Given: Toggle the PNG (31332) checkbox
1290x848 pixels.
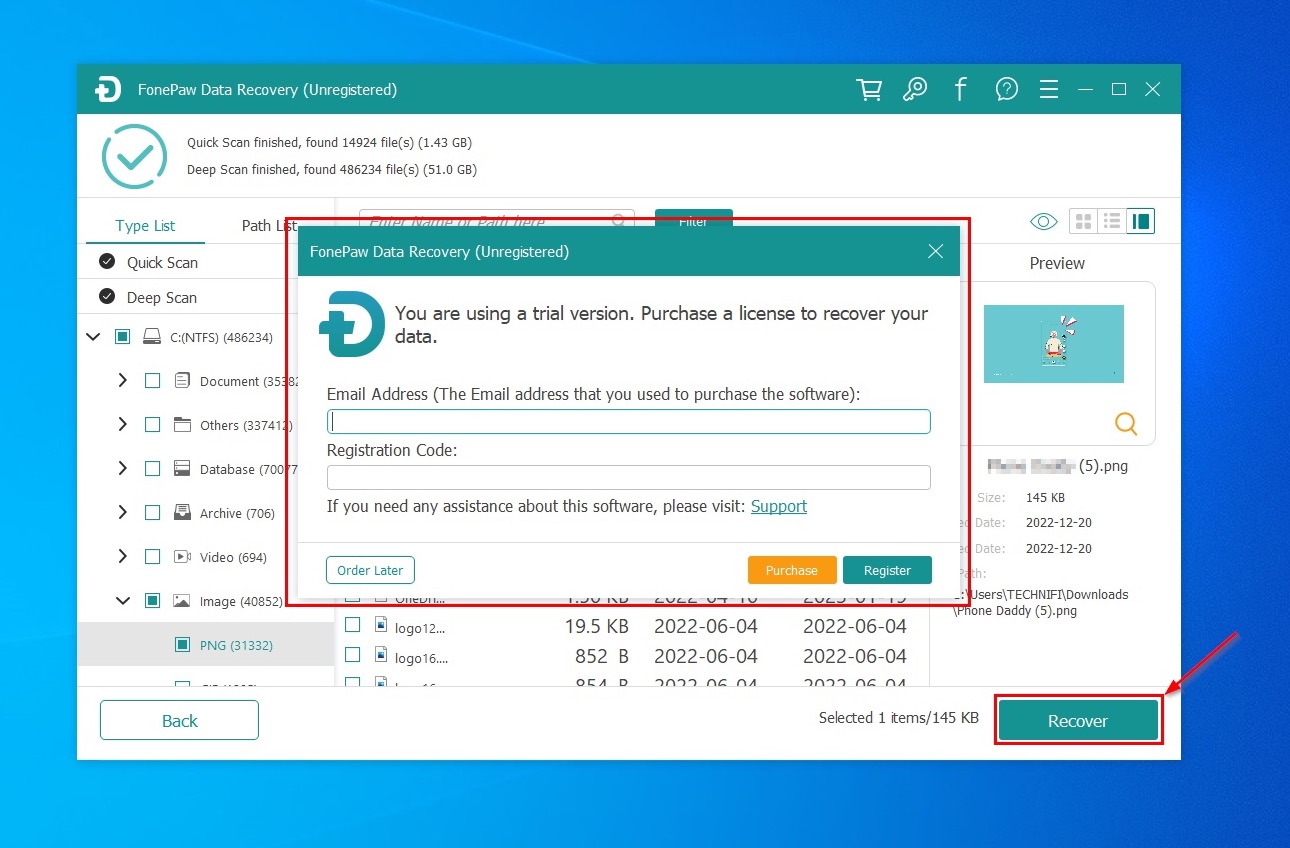Looking at the screenshot, I should click(x=182, y=645).
